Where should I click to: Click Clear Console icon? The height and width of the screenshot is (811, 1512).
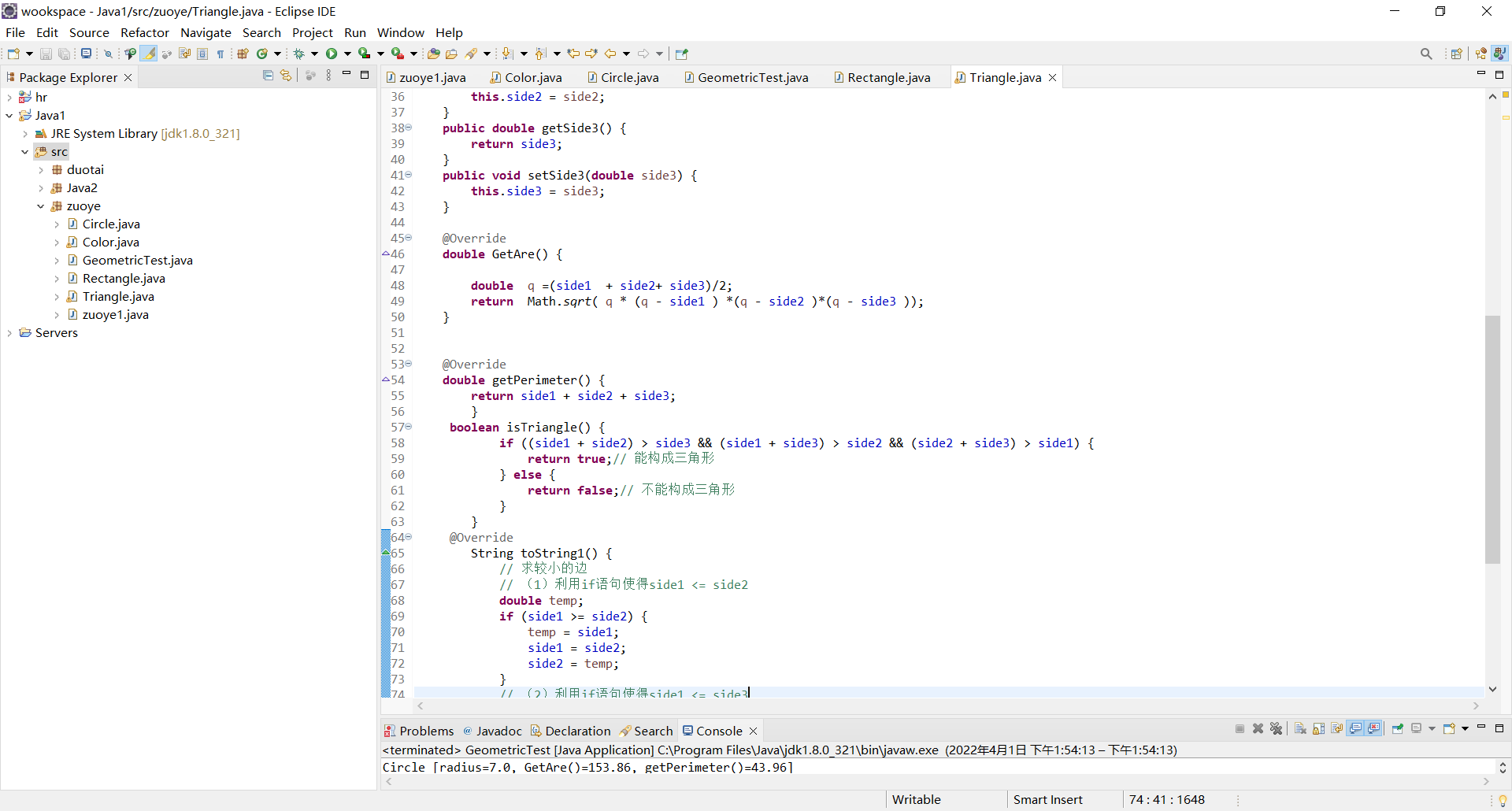(x=1300, y=728)
